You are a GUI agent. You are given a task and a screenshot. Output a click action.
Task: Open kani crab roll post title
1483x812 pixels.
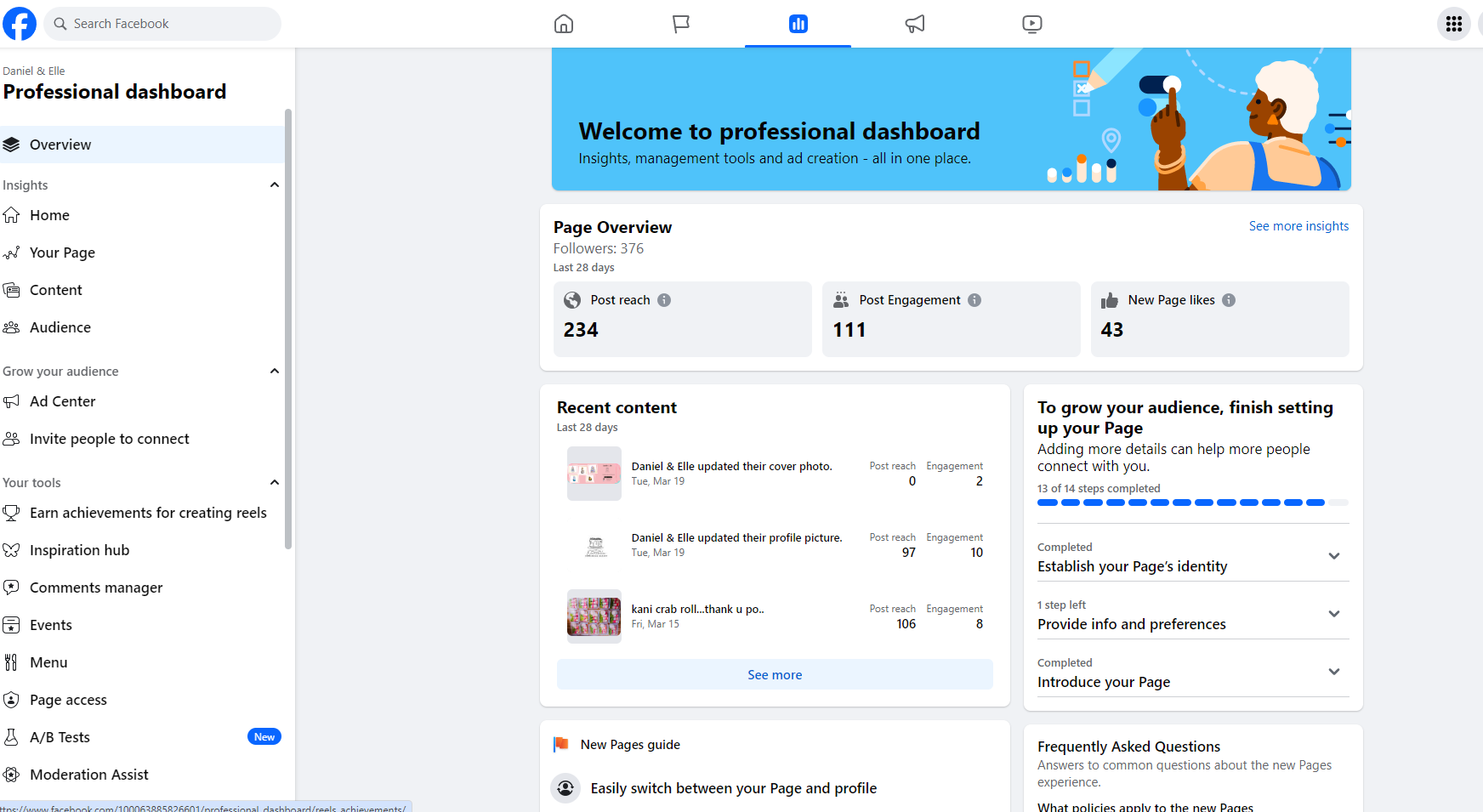[x=697, y=609]
